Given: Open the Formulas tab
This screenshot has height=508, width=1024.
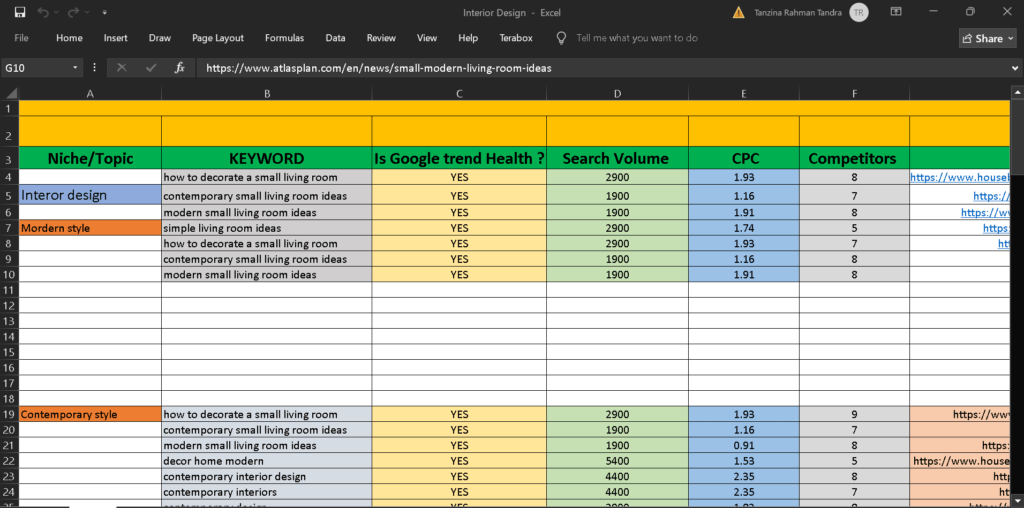Looking at the screenshot, I should [x=284, y=38].
